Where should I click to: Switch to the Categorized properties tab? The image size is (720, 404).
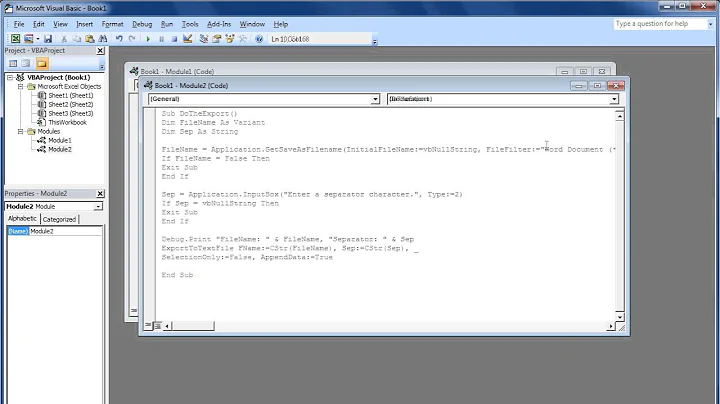tap(59, 219)
